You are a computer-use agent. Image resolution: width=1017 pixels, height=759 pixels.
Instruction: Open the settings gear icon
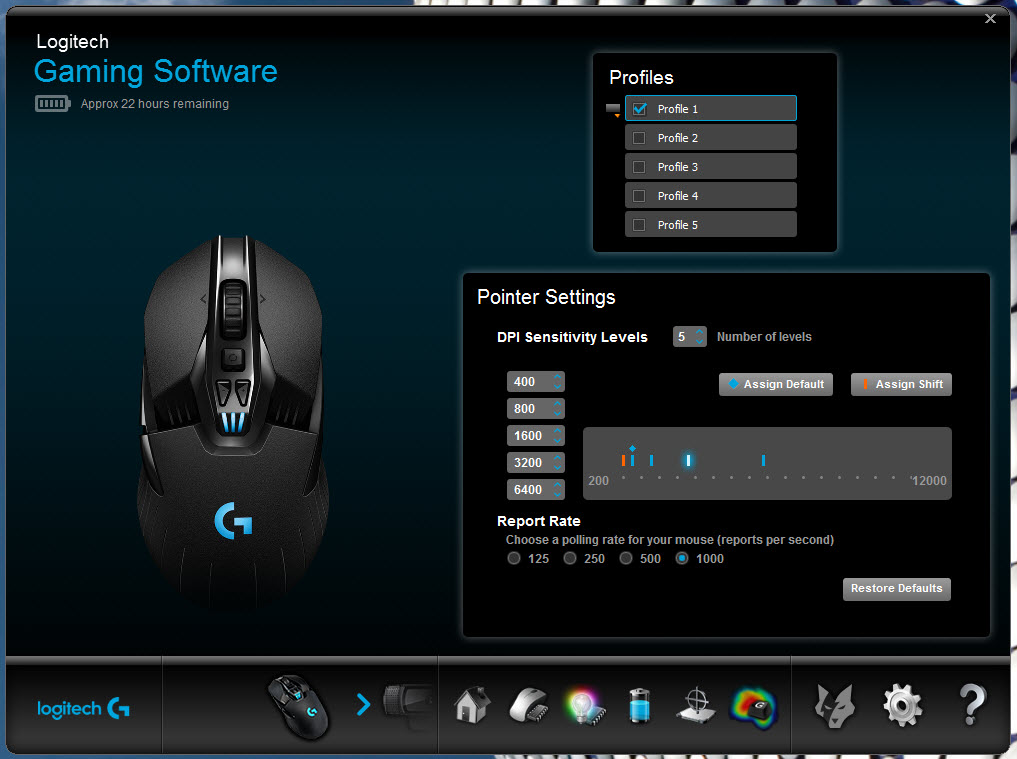coord(902,705)
